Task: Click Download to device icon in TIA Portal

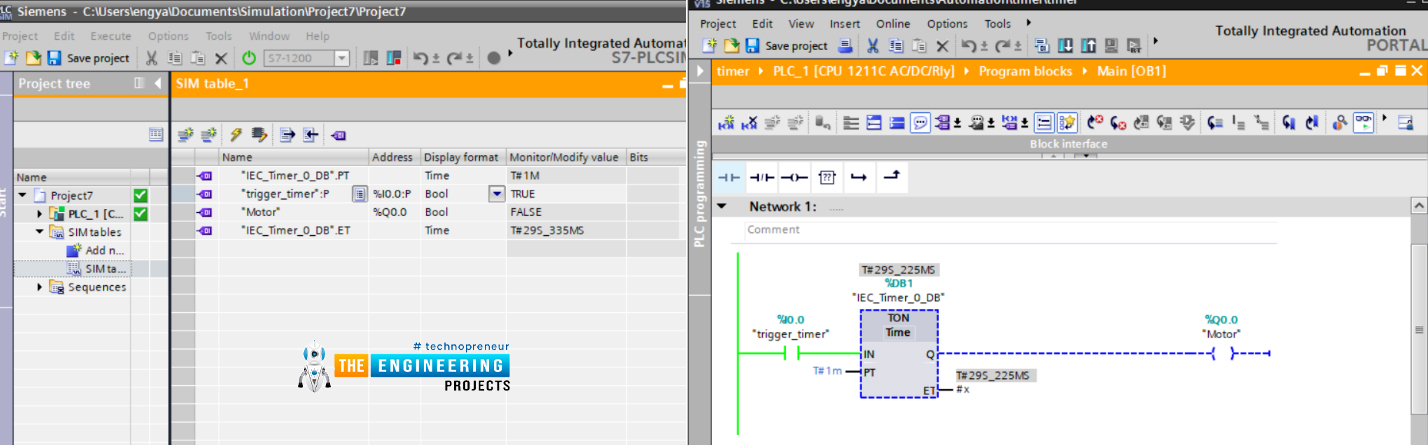Action: (x=1065, y=45)
